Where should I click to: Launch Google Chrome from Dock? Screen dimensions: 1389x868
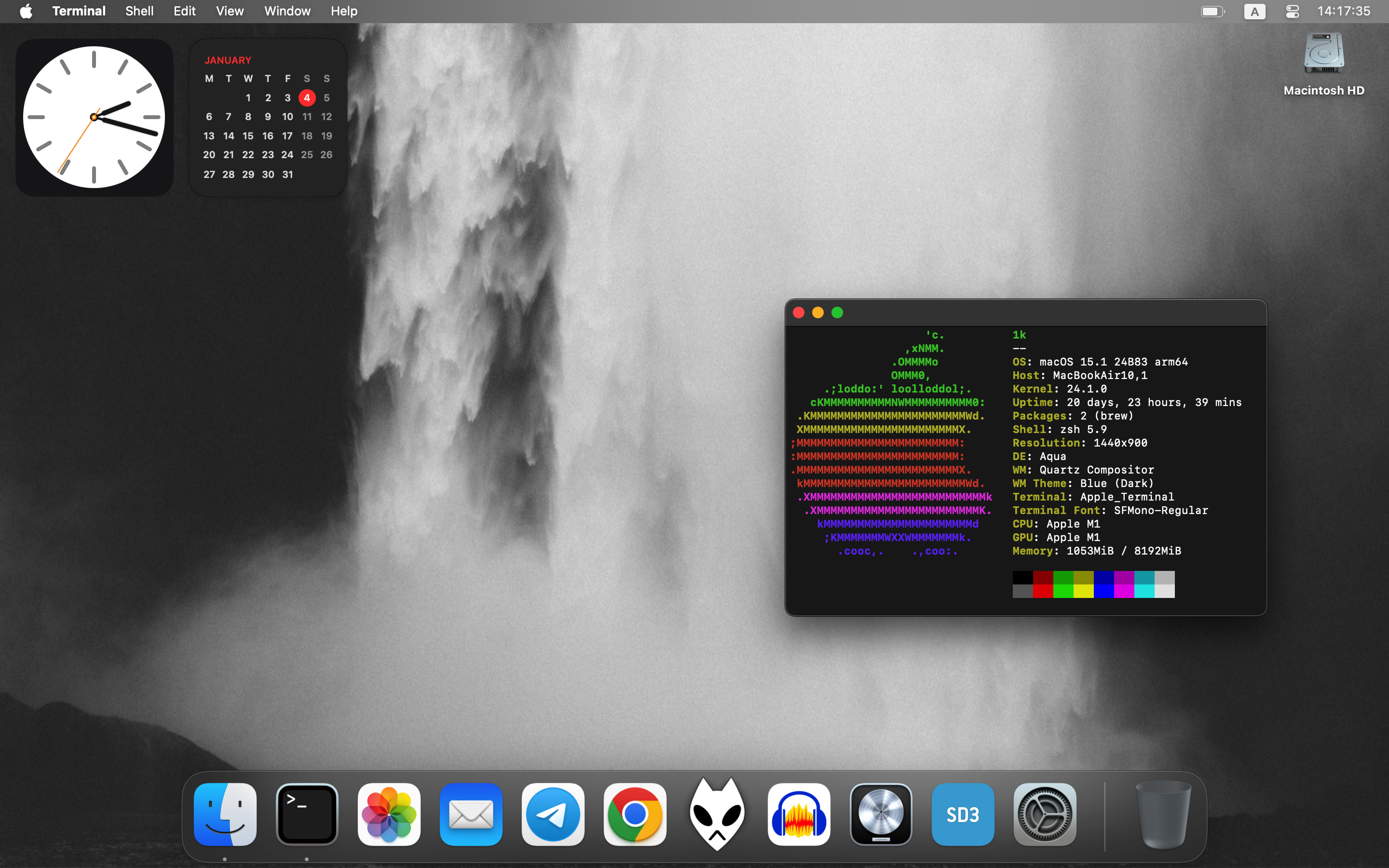(635, 814)
